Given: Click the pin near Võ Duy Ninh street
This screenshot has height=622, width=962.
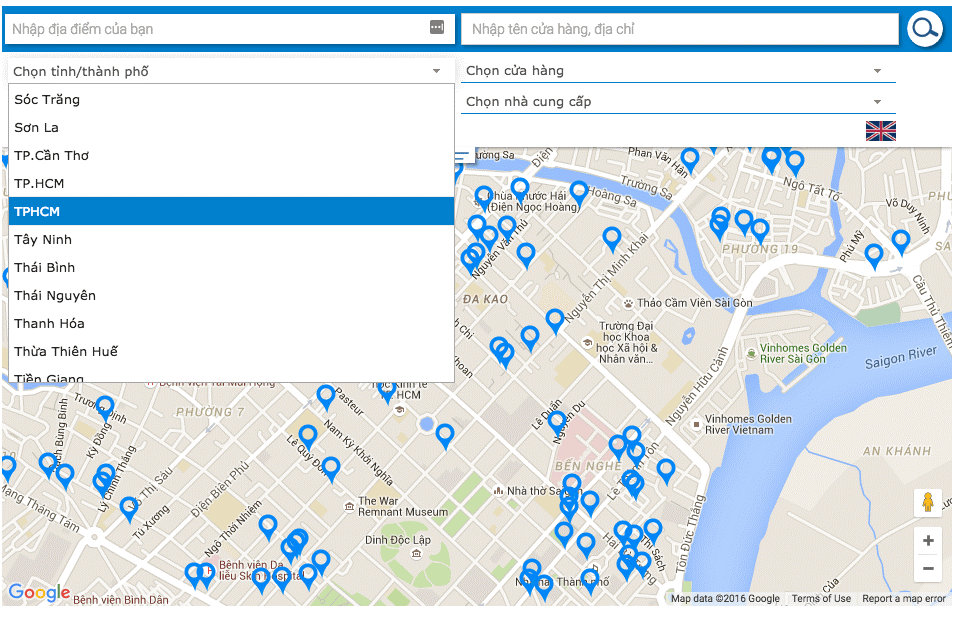Looking at the screenshot, I should click(x=901, y=242).
